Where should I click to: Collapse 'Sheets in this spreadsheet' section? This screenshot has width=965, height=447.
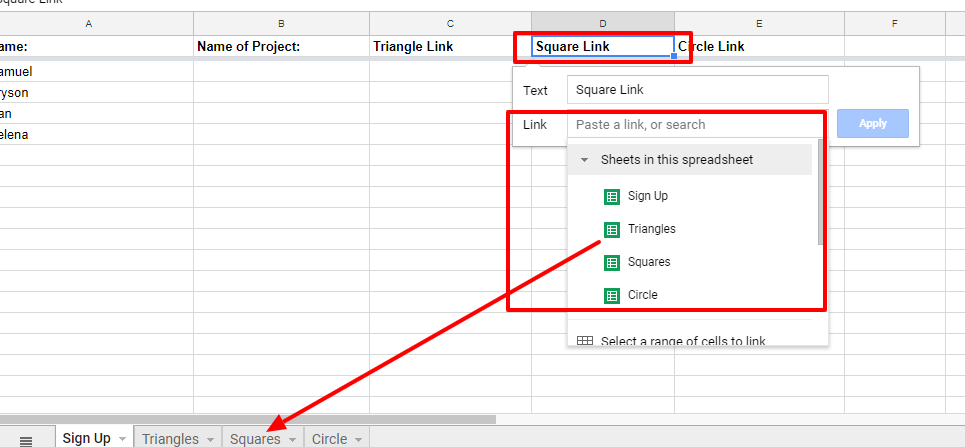[585, 160]
